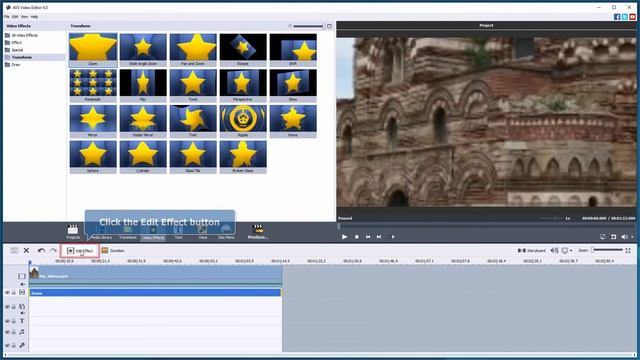Lock the voice track
This screenshot has width=640, height=360.
tap(13, 345)
